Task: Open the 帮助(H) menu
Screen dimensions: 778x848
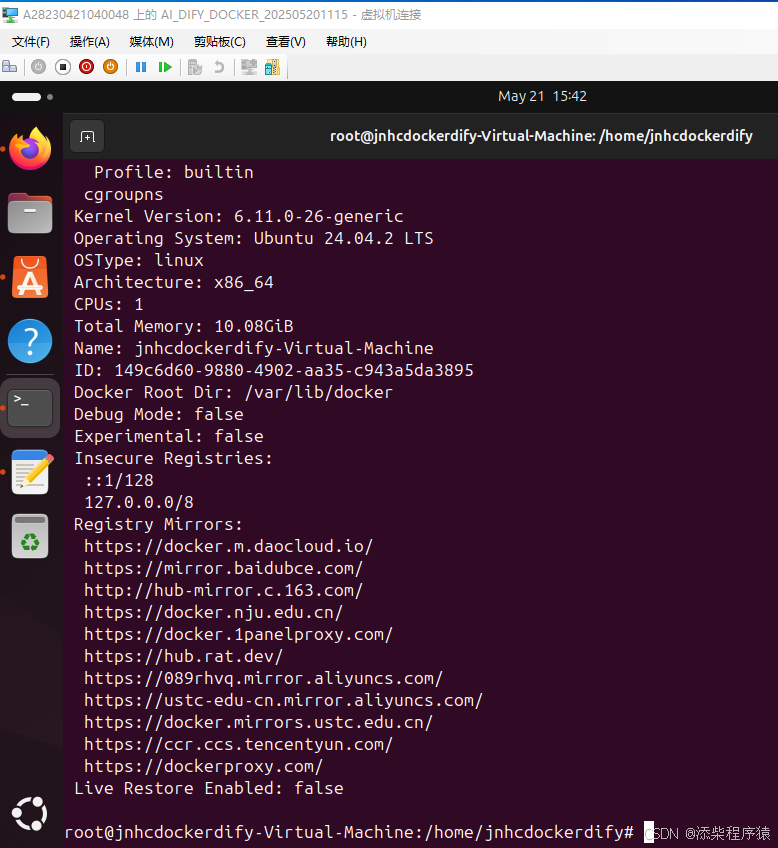Action: click(346, 42)
